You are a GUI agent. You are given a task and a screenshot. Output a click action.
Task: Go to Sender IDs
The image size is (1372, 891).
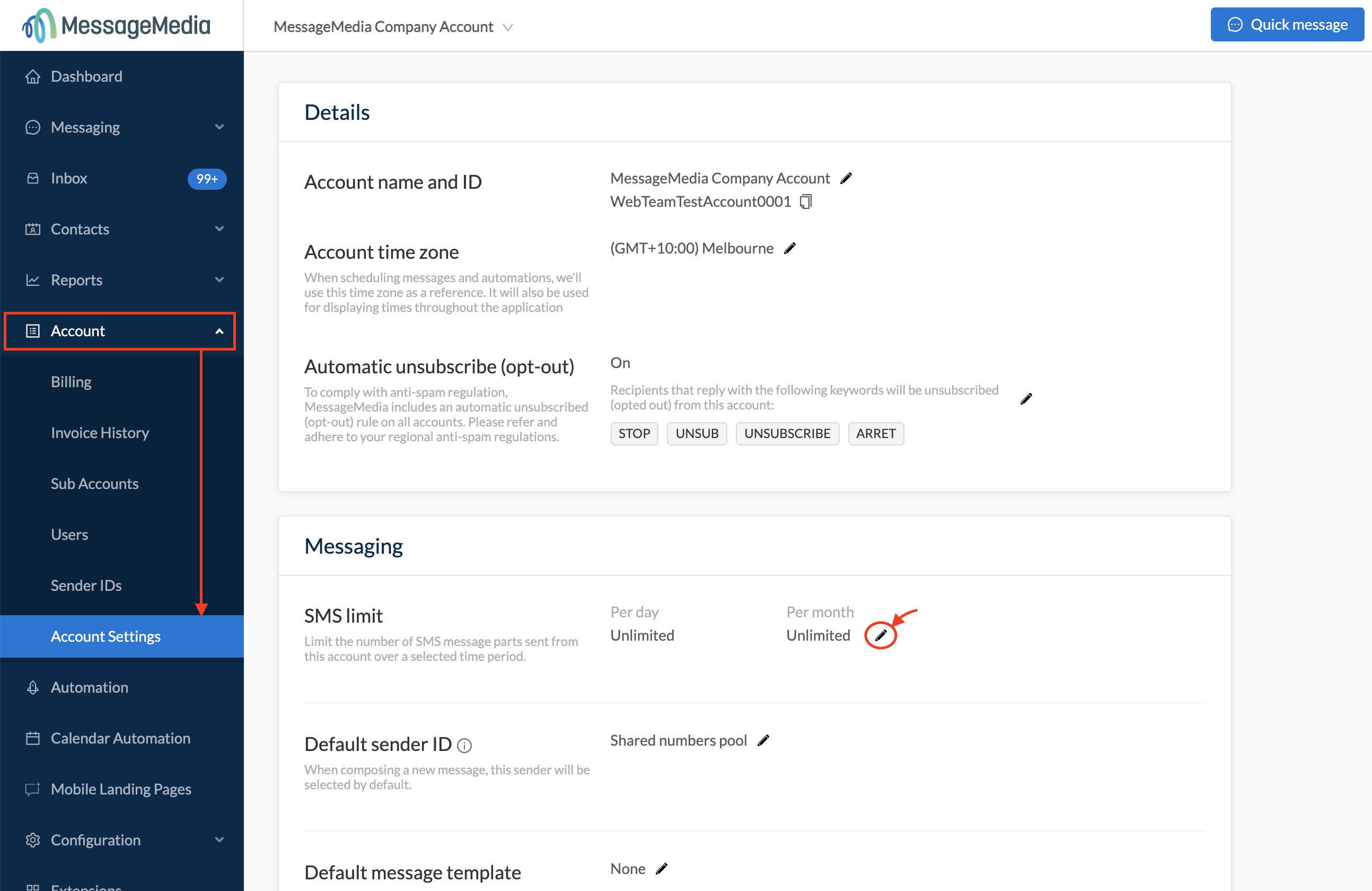pos(86,586)
